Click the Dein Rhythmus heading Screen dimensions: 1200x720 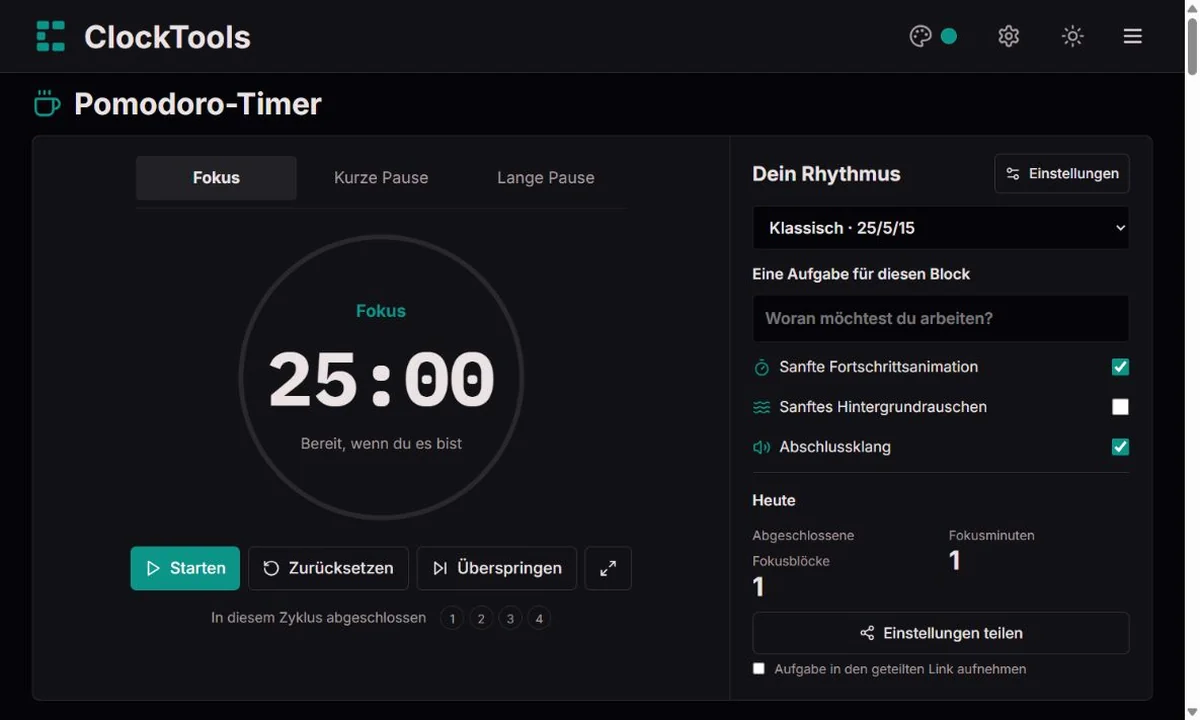coord(826,174)
